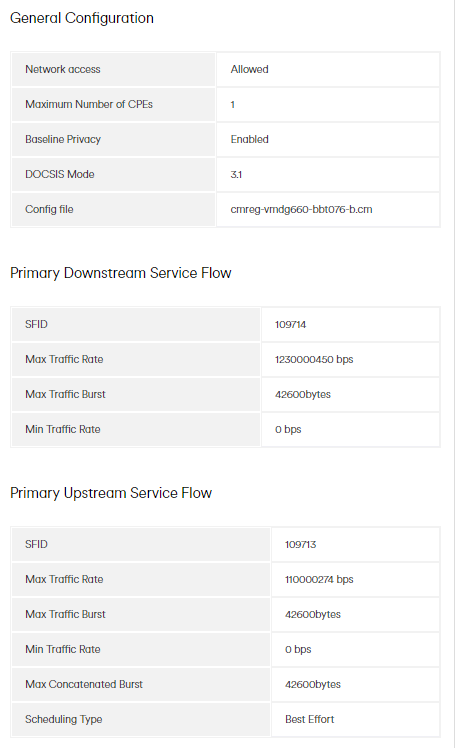The width and height of the screenshot is (455, 748).
Task: Select the DOCSIS Mode 3.1 value
Action: [236, 174]
